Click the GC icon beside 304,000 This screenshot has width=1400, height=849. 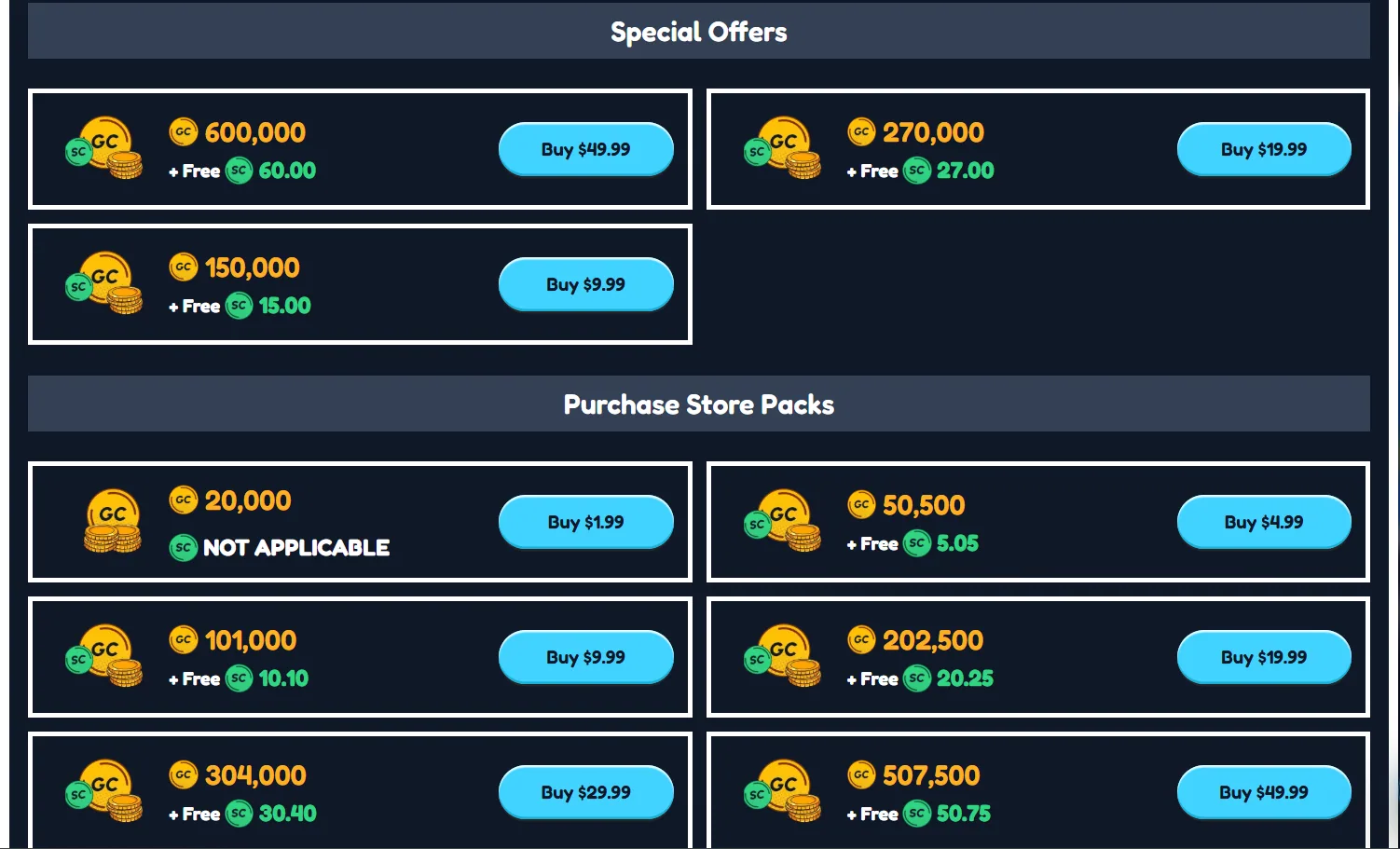click(184, 775)
